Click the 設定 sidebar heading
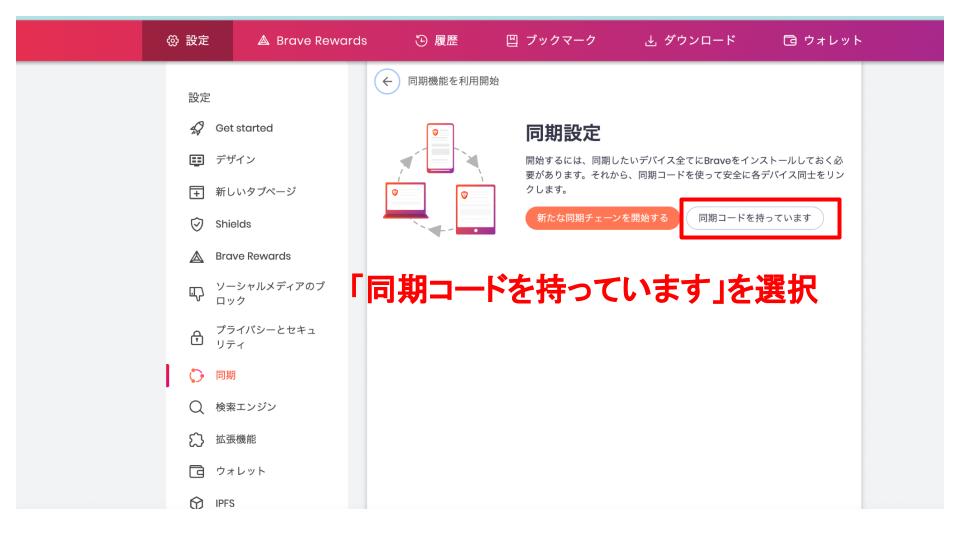The height and width of the screenshot is (540, 960). tap(199, 97)
